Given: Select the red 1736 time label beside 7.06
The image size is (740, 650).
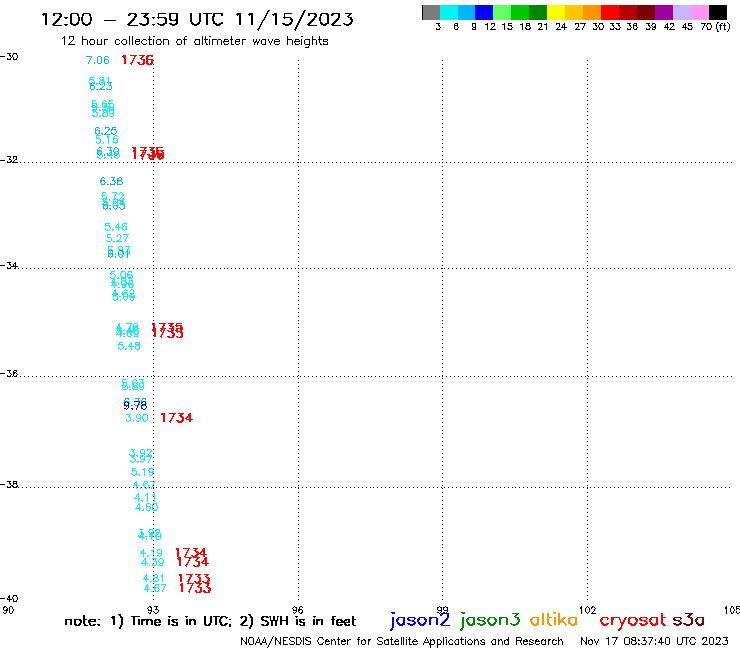Looking at the screenshot, I should [137, 60].
